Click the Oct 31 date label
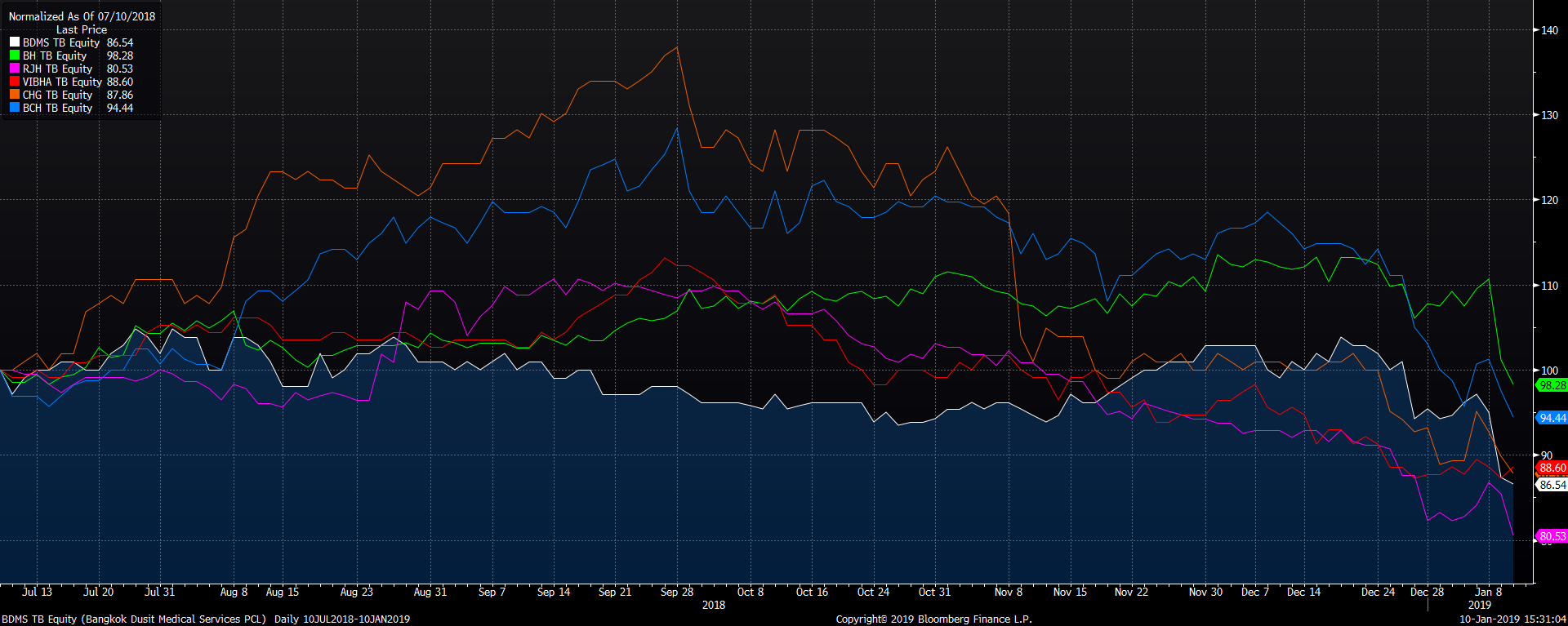1568x626 pixels. pyautogui.click(x=934, y=592)
